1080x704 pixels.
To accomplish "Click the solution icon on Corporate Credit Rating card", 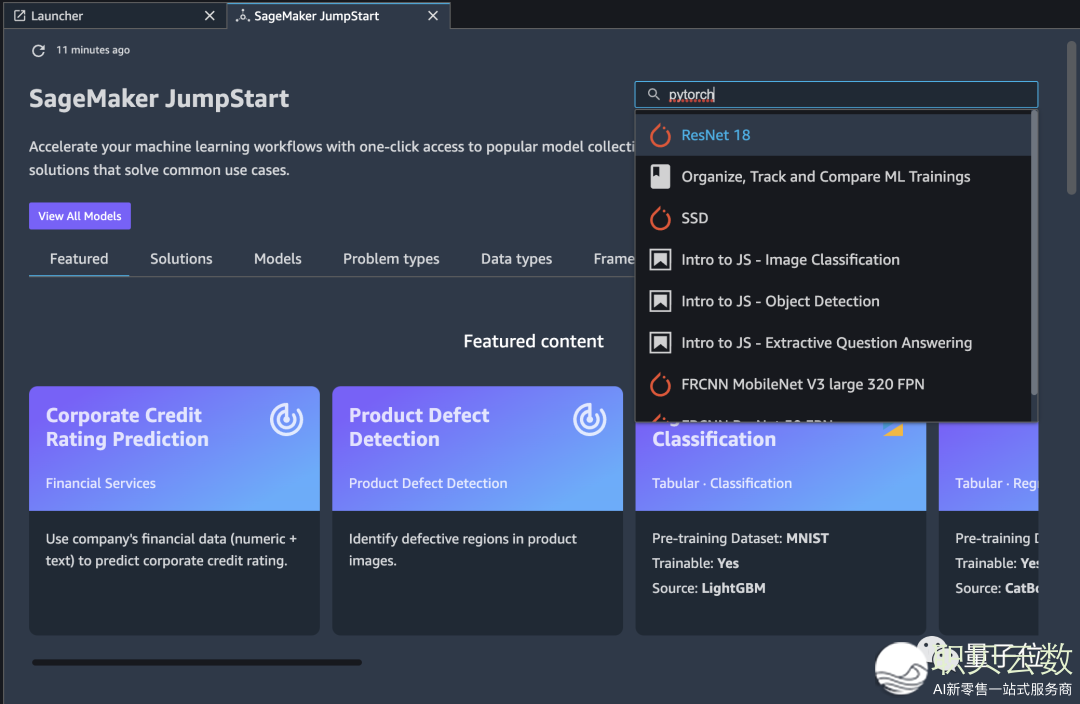I will (286, 420).
